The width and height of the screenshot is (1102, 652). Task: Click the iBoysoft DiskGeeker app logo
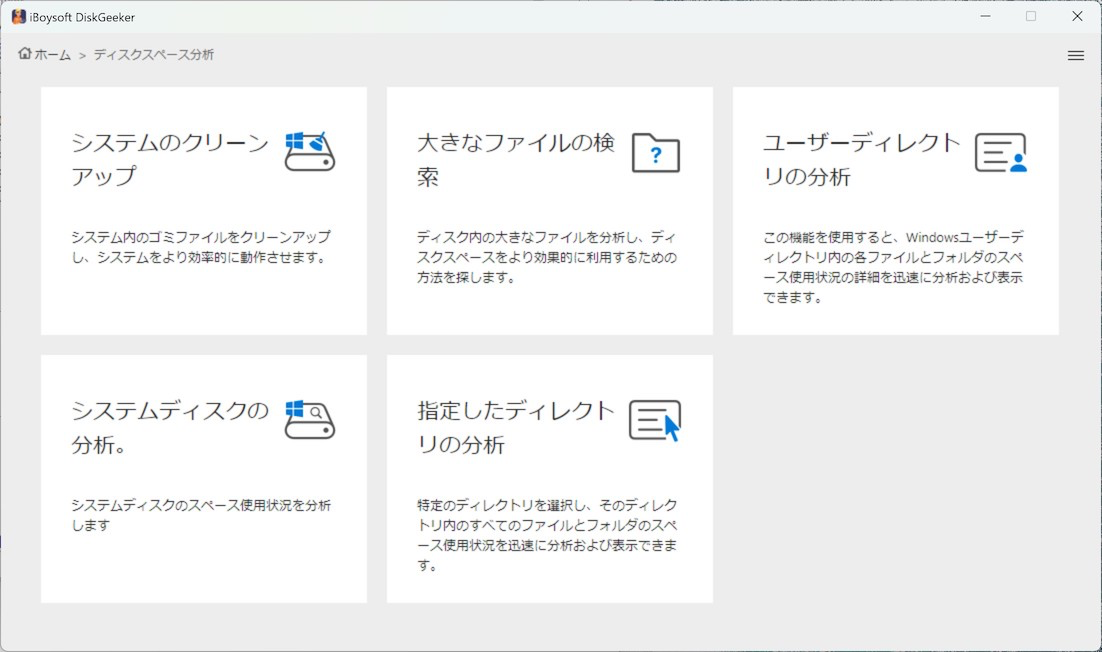[19, 17]
